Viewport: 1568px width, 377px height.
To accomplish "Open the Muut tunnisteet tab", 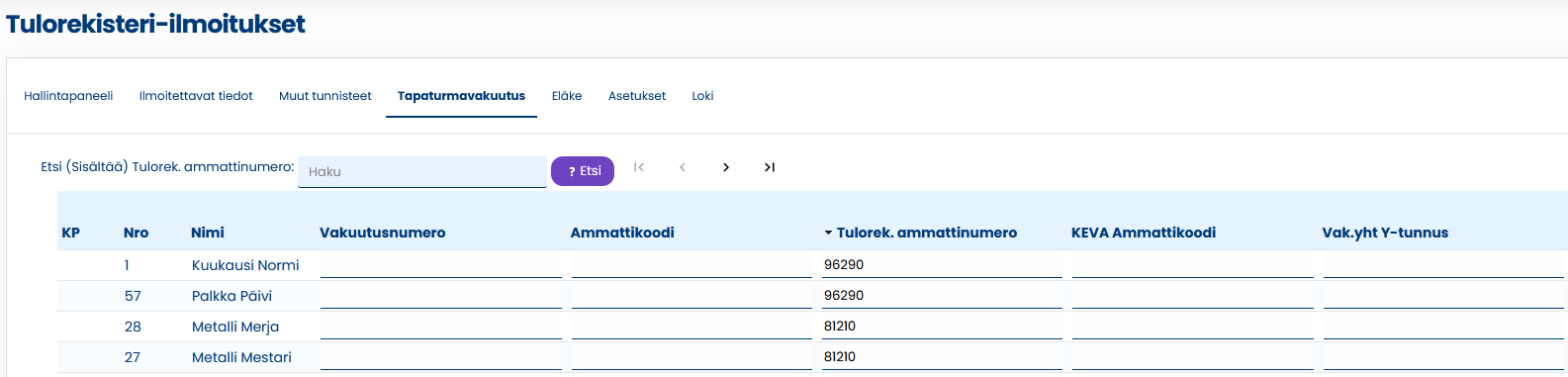I will point(325,96).
